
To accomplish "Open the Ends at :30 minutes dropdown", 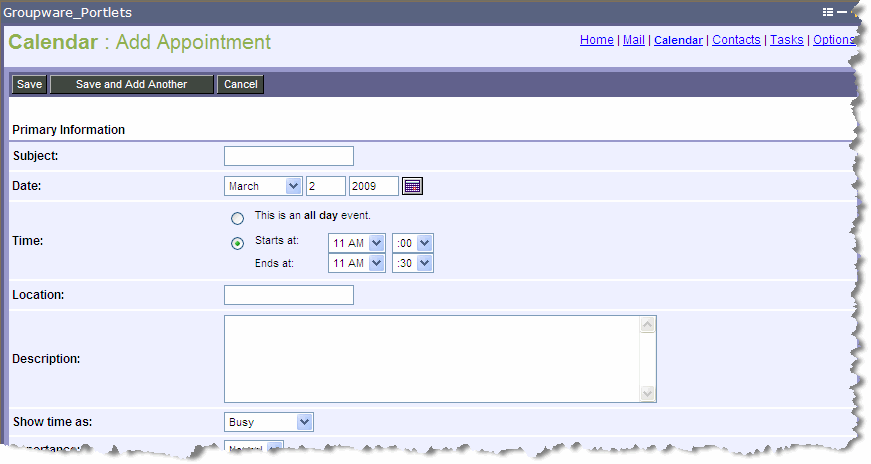I will click(413, 263).
